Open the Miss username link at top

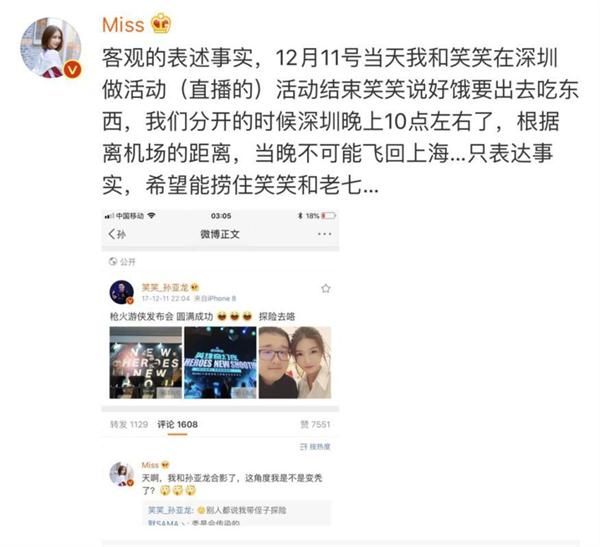coord(123,24)
